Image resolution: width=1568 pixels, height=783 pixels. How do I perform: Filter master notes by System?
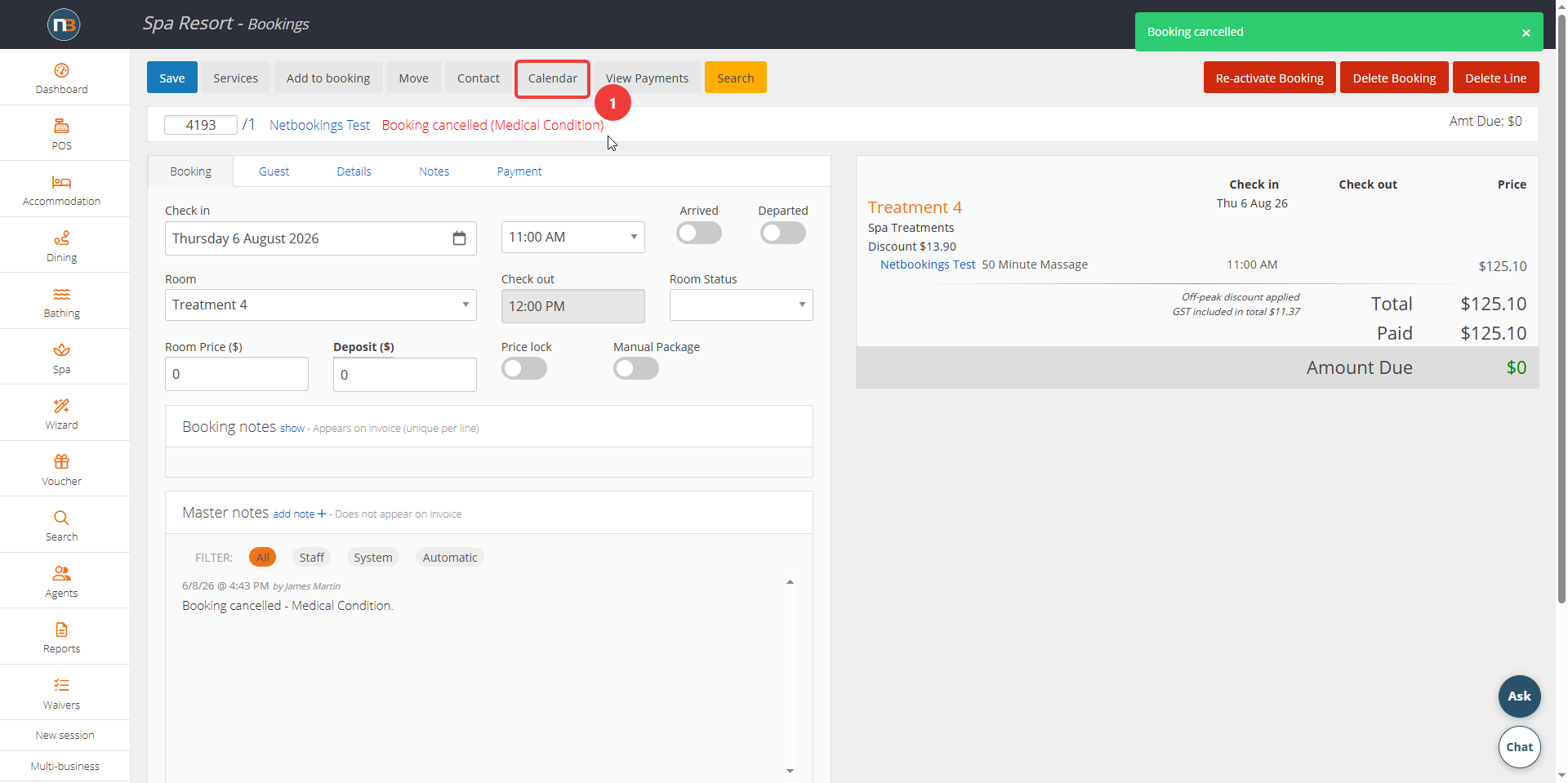[373, 557]
